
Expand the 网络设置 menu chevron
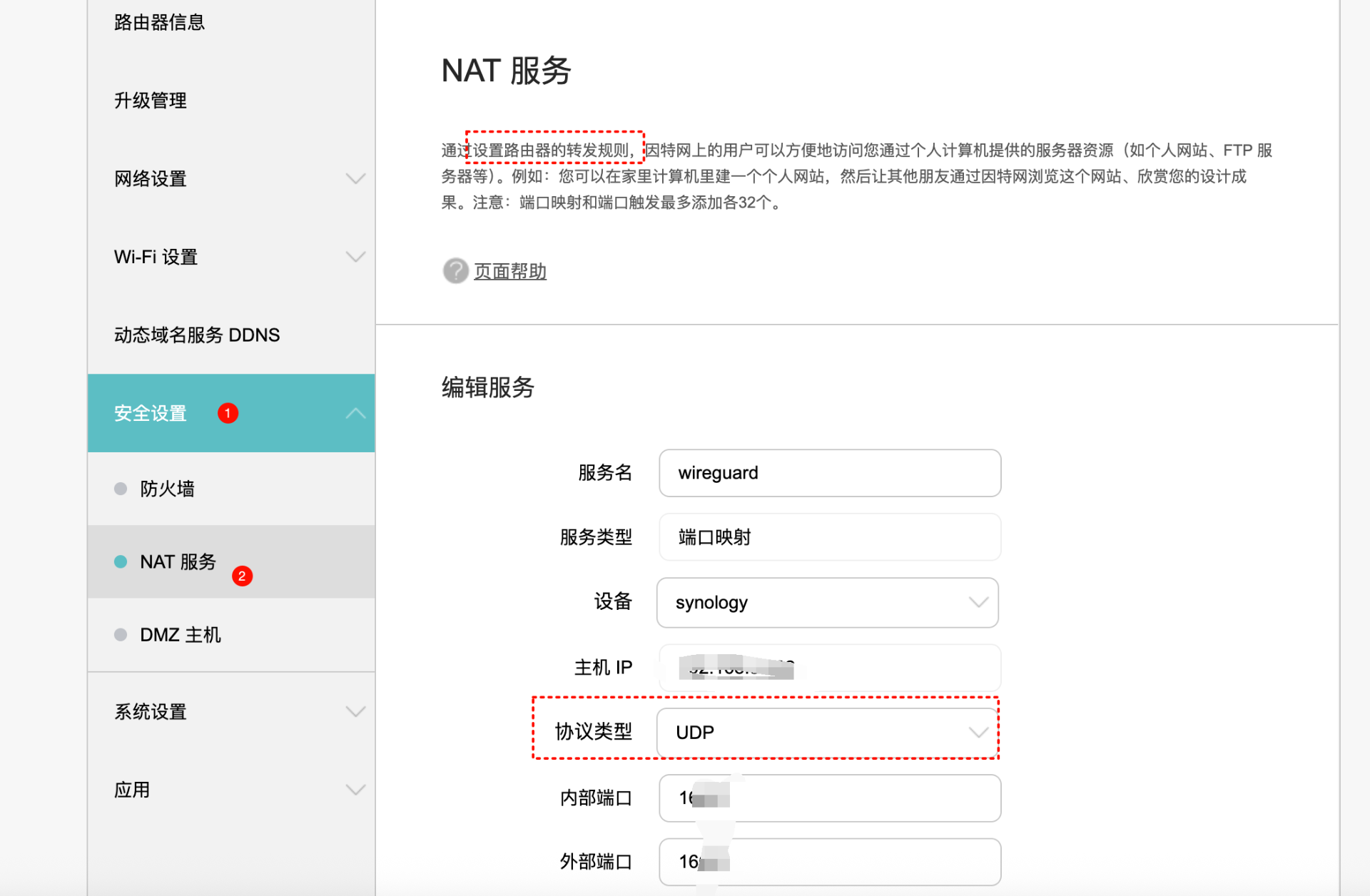click(x=355, y=178)
